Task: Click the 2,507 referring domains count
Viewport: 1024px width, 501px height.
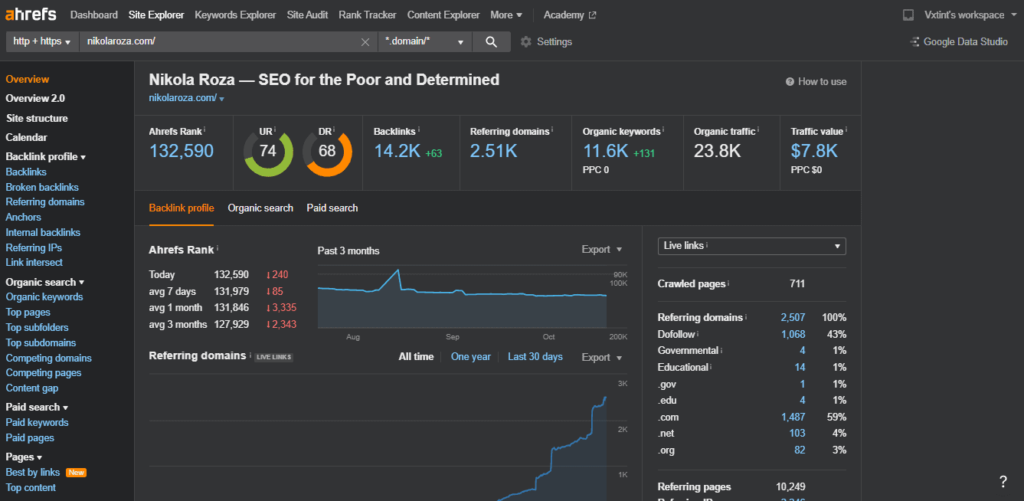Action: click(x=793, y=317)
